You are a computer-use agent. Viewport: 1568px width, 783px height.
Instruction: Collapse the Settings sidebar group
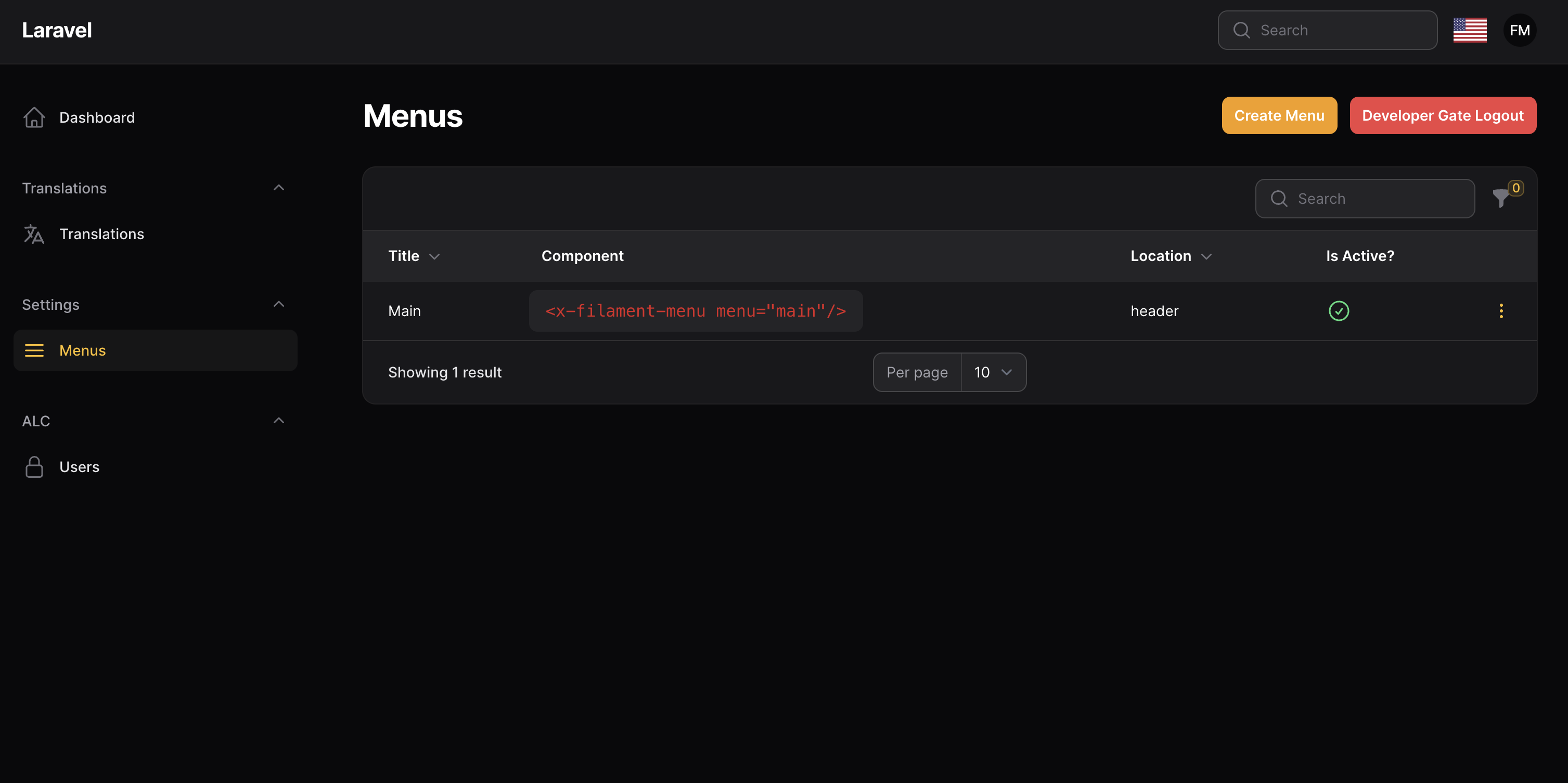279,304
